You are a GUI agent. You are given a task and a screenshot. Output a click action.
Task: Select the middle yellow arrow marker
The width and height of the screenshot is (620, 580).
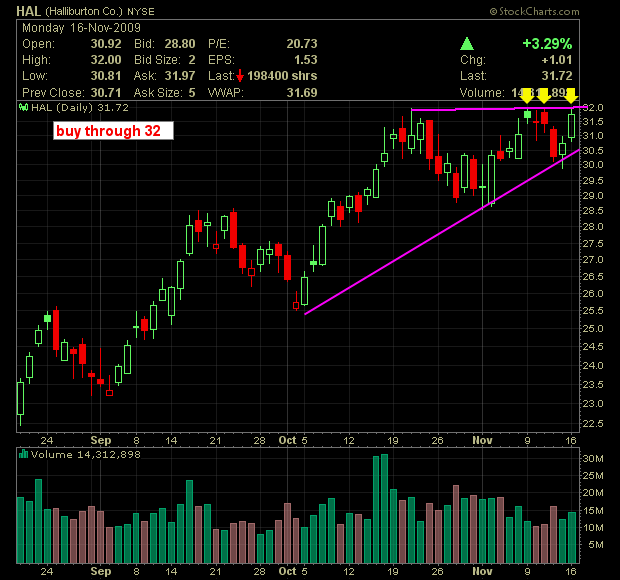tap(543, 96)
